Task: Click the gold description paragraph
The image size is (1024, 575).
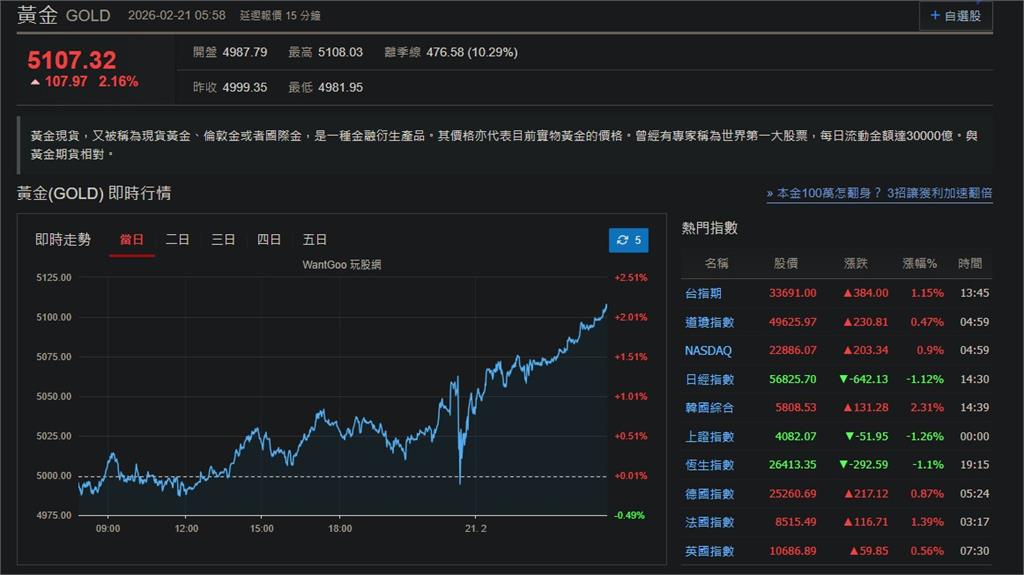Action: [x=504, y=144]
